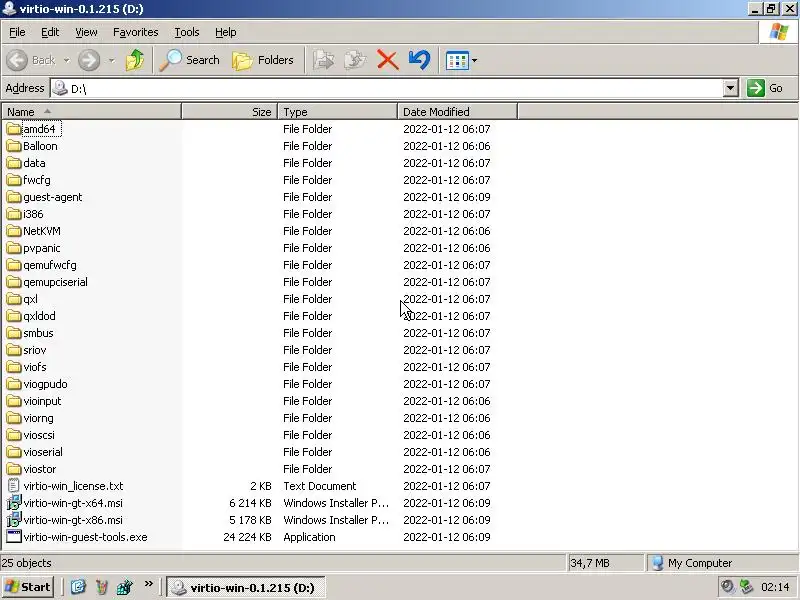The width and height of the screenshot is (800, 600).
Task: Select the qxl folder icon
Action: click(14, 299)
